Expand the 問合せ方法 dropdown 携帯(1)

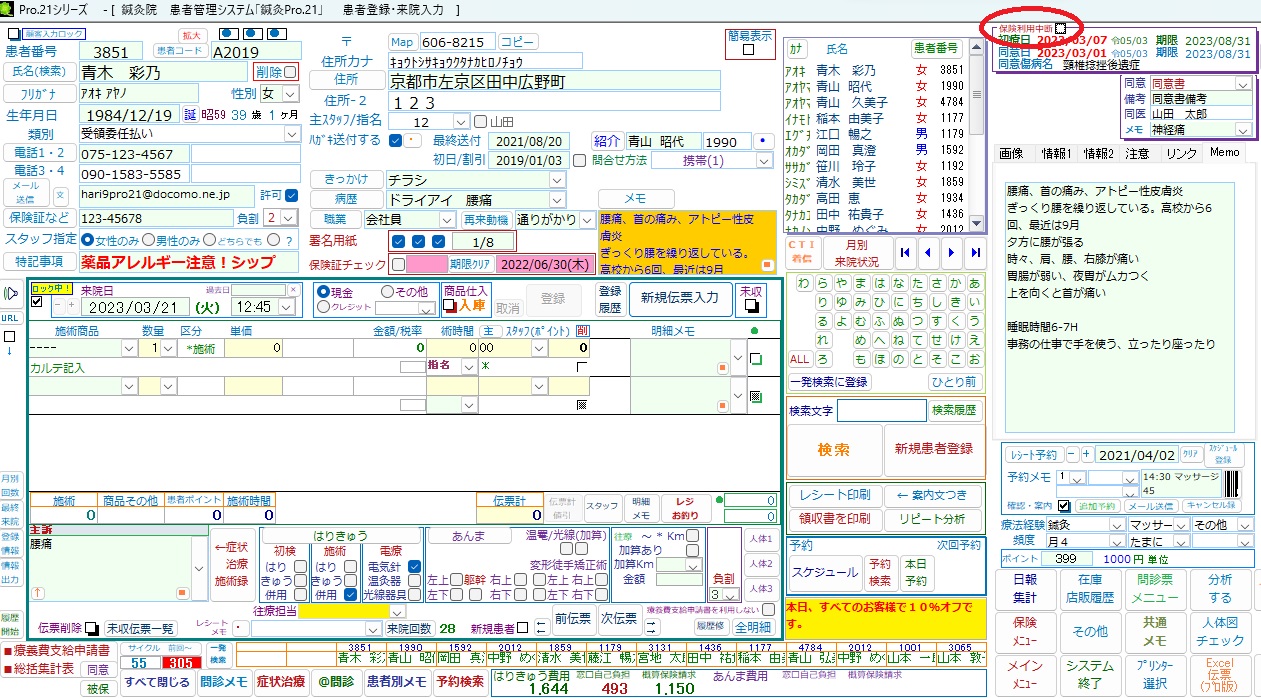click(764, 160)
